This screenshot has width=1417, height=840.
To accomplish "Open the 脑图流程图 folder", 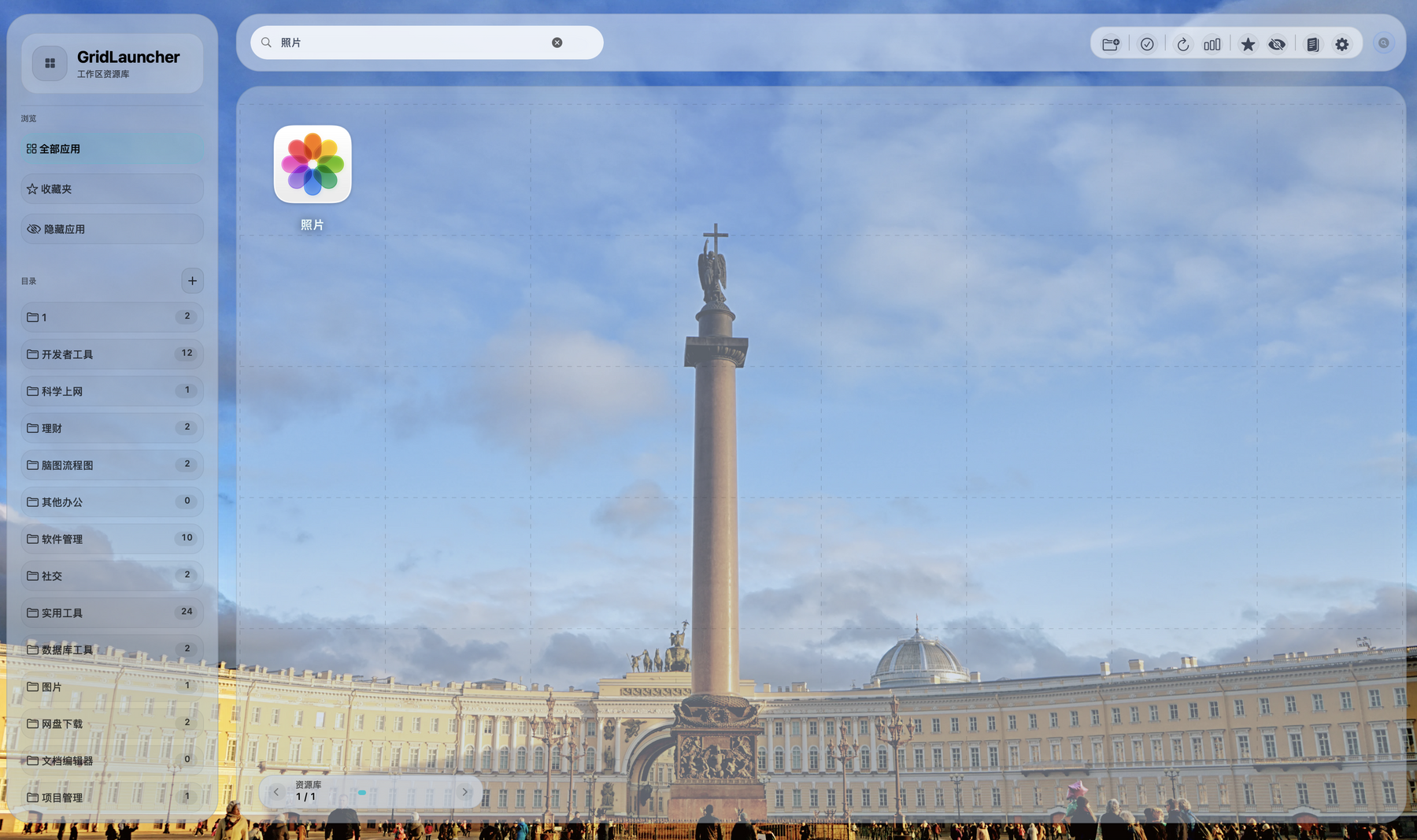I will (112, 464).
